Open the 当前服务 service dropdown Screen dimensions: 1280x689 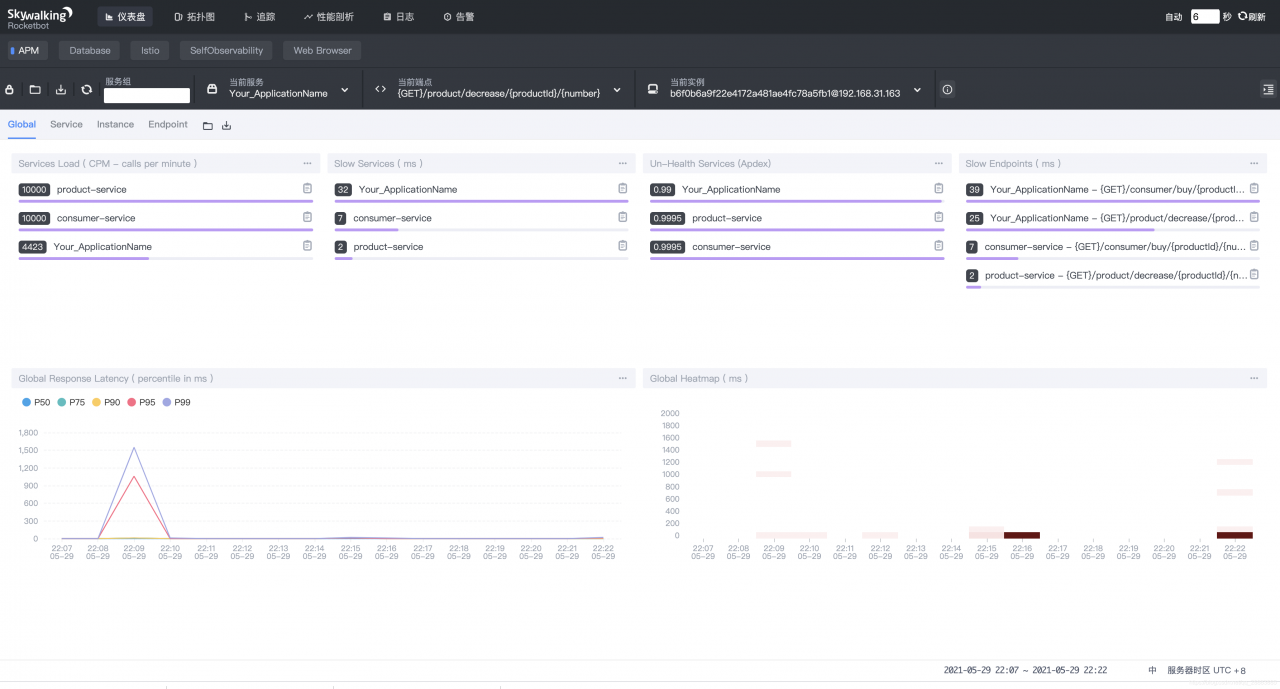click(345, 90)
